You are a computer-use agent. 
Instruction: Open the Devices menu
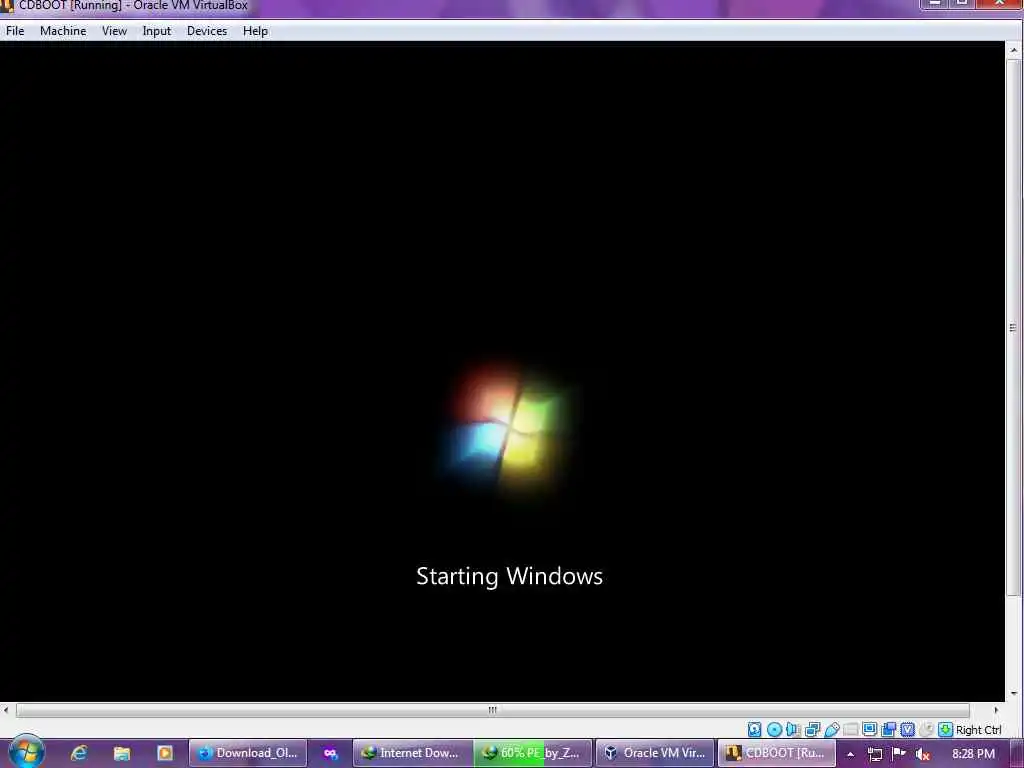point(207,31)
